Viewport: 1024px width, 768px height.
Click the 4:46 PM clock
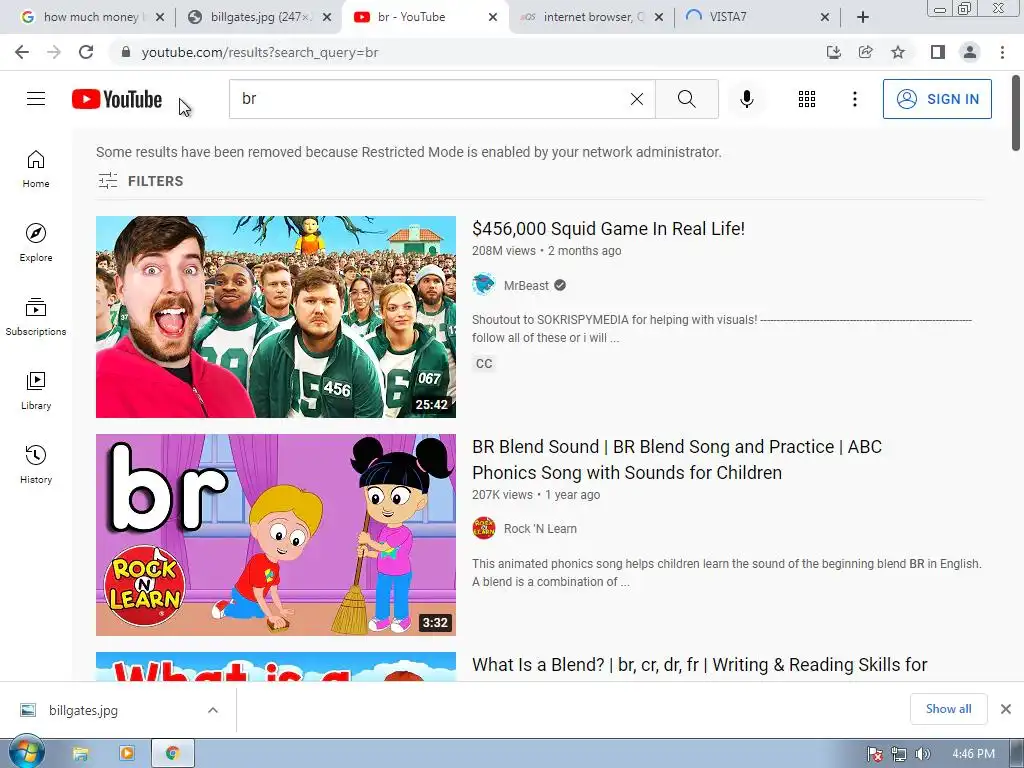[973, 754]
